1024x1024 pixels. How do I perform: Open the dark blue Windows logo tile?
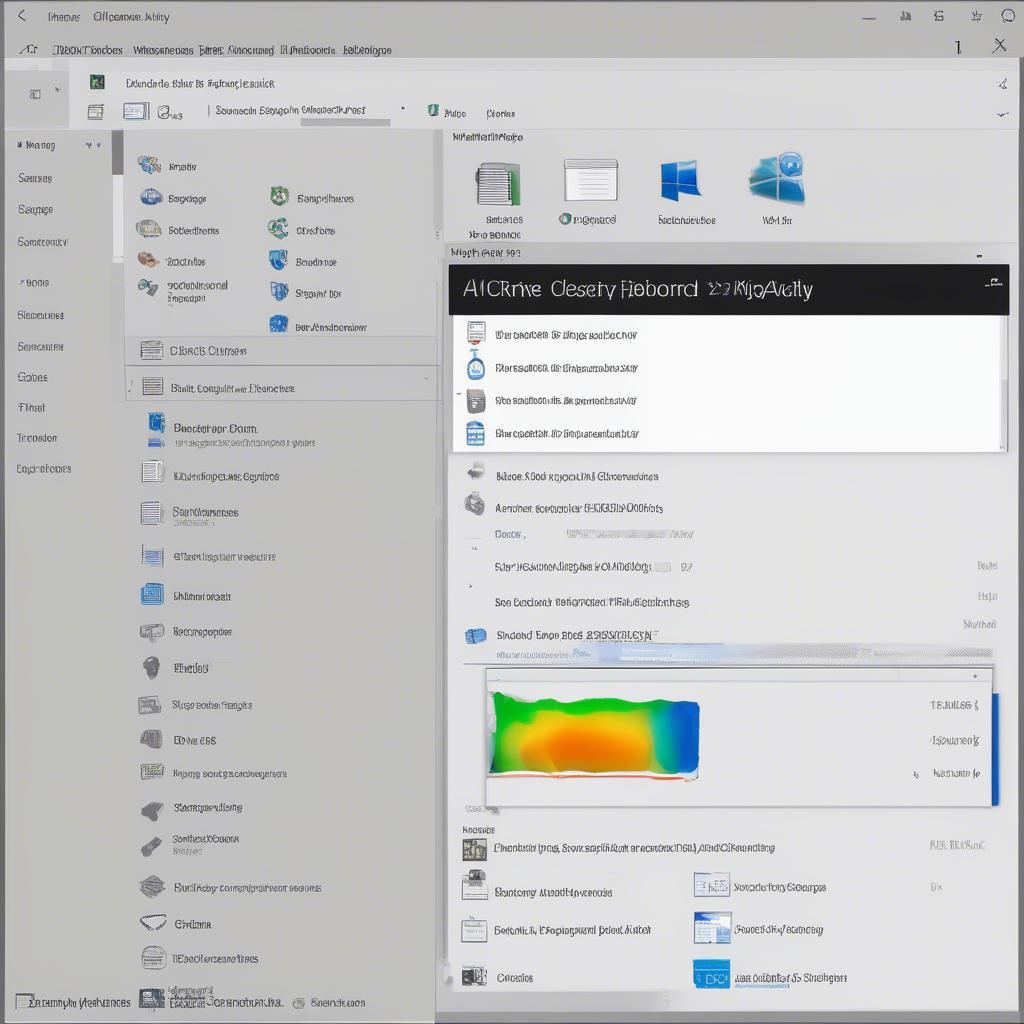tap(680, 180)
